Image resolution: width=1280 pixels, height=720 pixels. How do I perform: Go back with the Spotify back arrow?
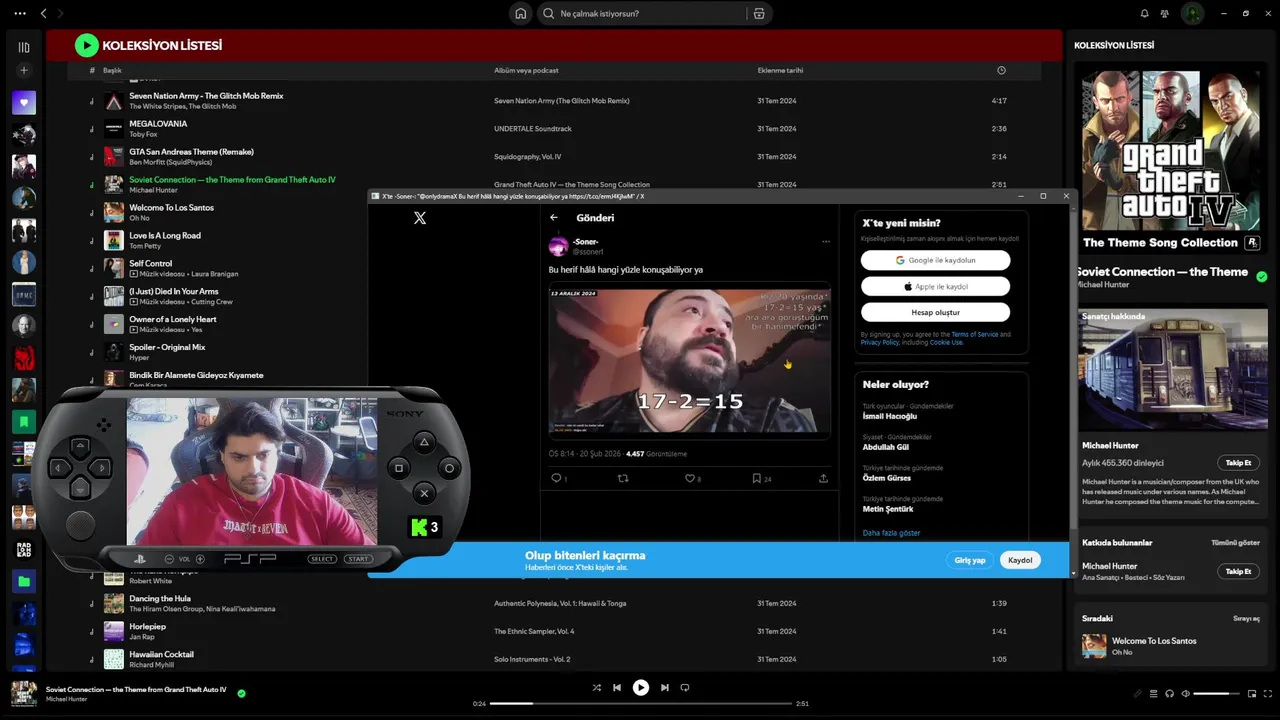click(x=43, y=14)
